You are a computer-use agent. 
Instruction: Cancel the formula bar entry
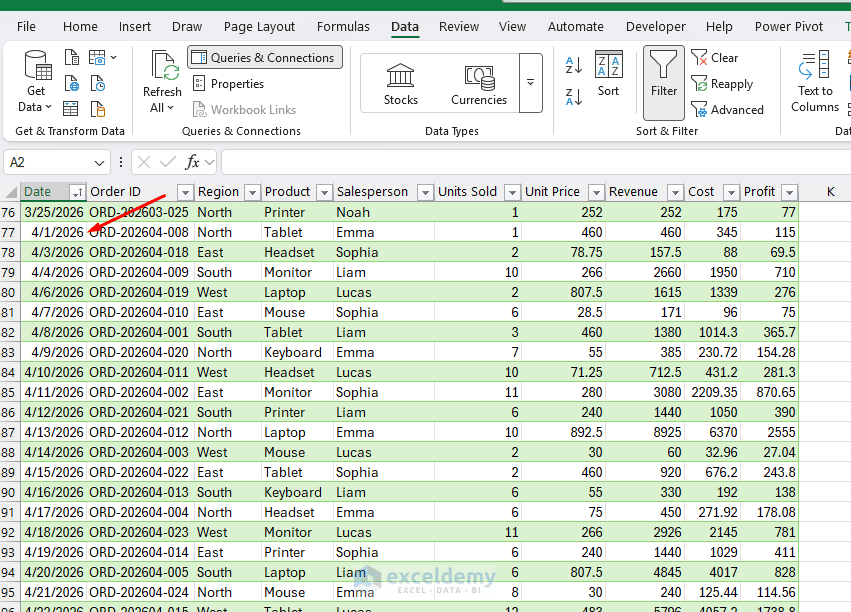click(144, 162)
